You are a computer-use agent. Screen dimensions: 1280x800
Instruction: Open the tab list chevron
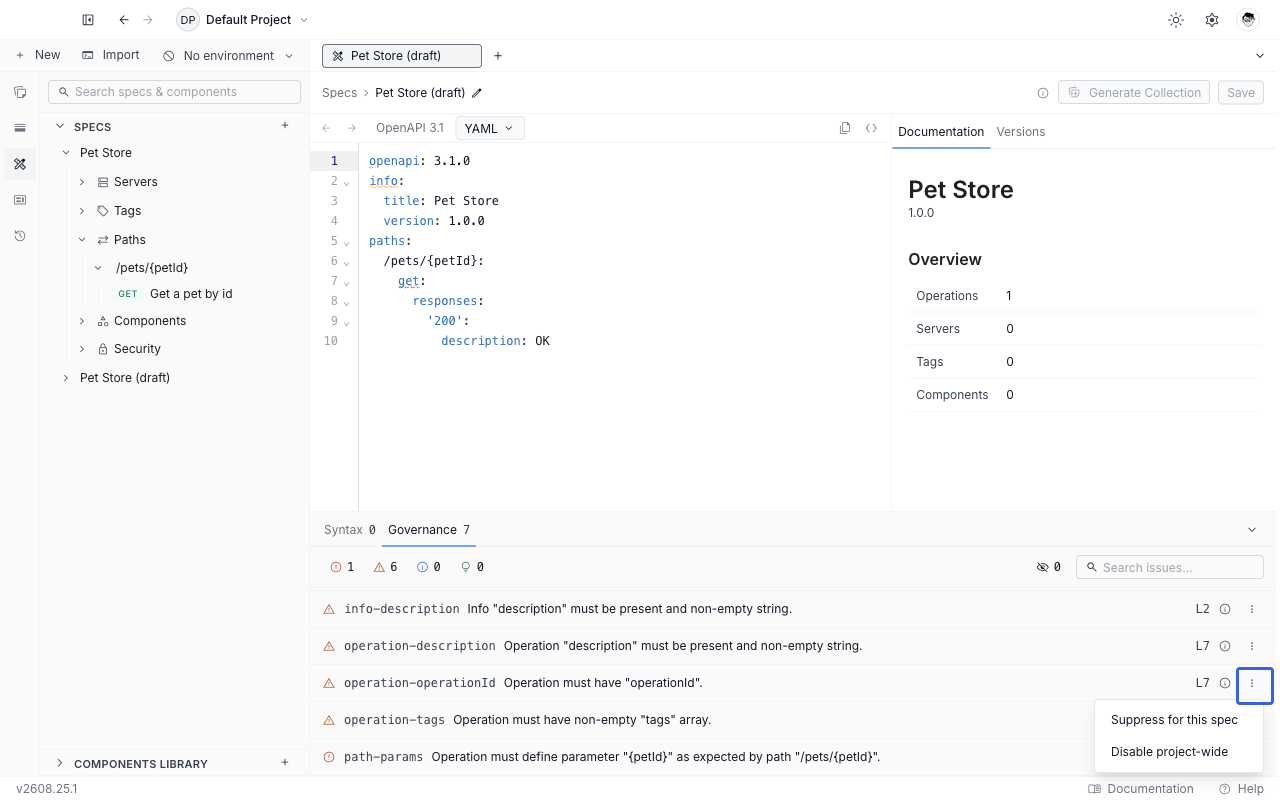tap(1260, 56)
